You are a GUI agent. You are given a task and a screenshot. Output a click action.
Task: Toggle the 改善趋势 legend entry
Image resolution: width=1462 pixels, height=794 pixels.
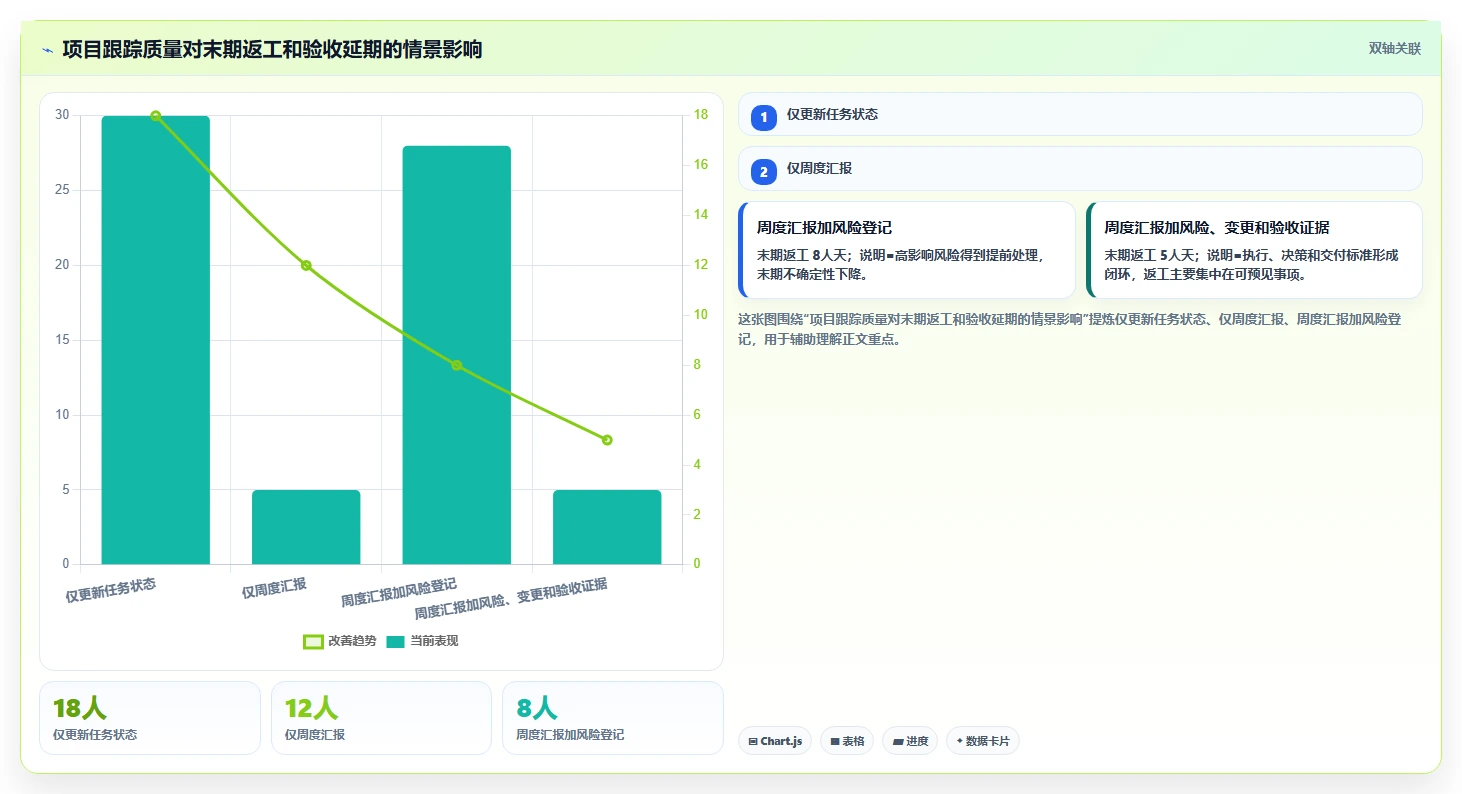click(x=340, y=641)
